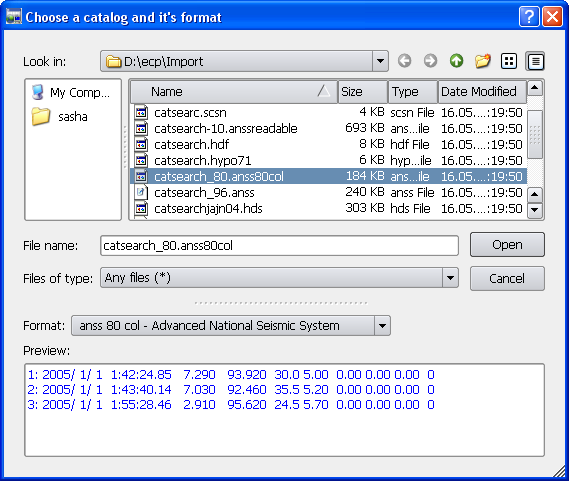This screenshot has height=481, width=569.
Task: Click the dialog's question-mark Help button
Action: pos(529,16)
